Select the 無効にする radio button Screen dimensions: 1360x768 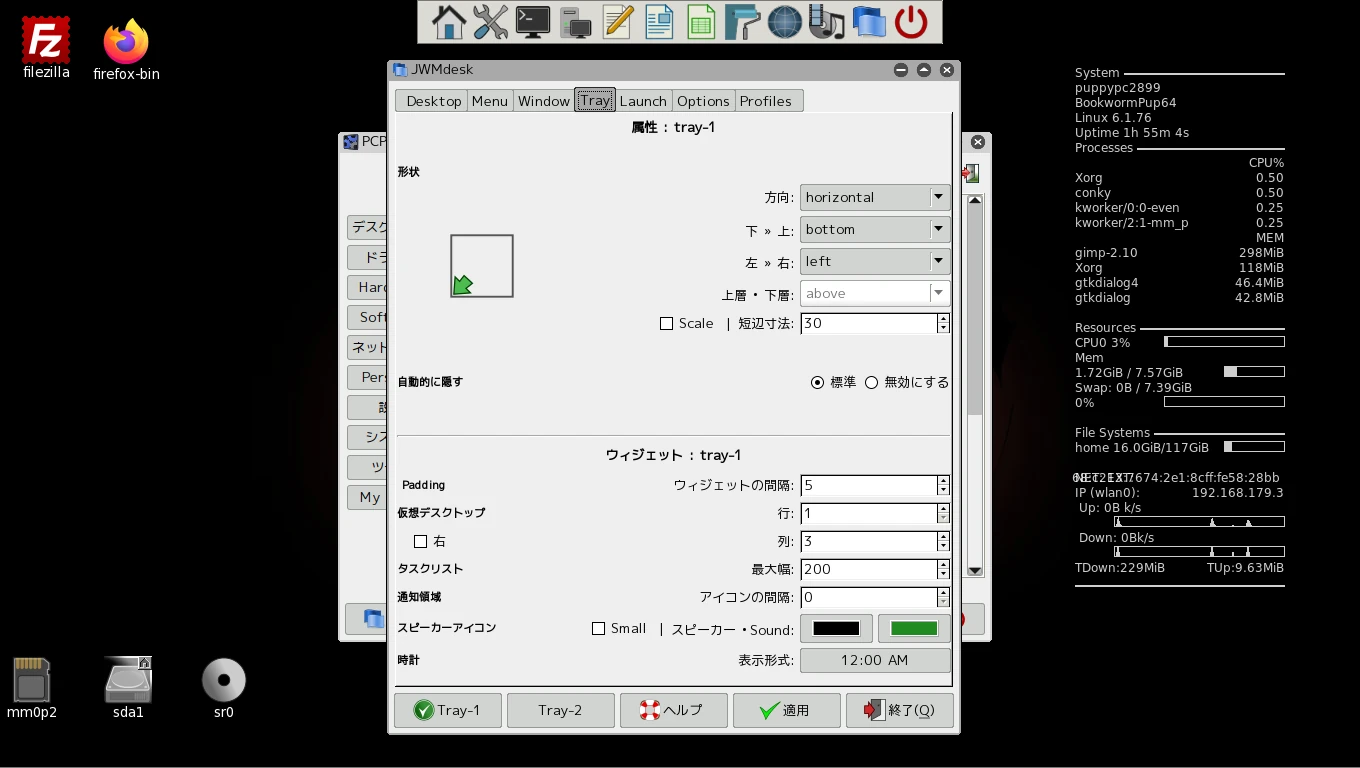872,382
